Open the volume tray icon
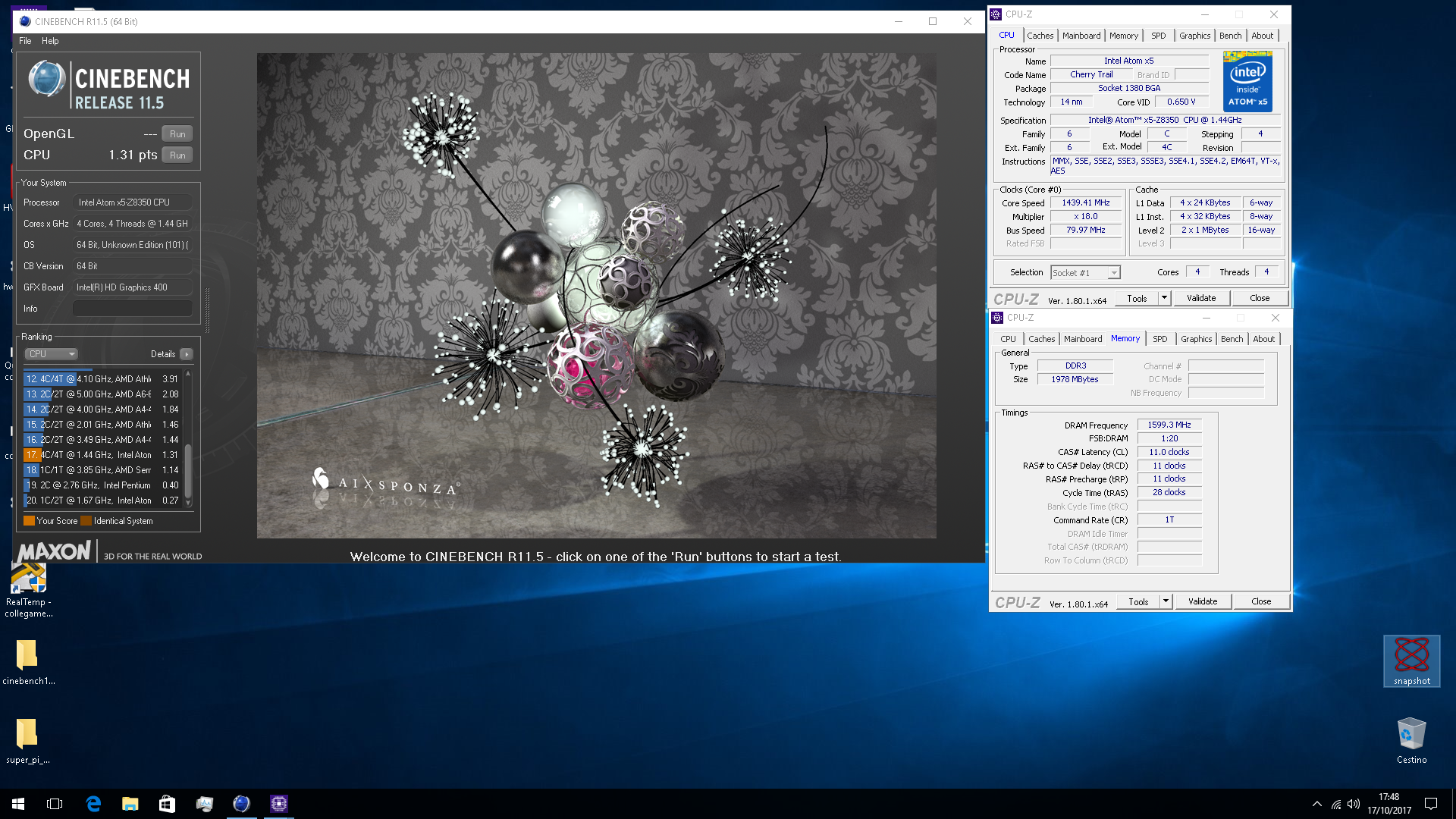The height and width of the screenshot is (819, 1456). coord(1354,804)
